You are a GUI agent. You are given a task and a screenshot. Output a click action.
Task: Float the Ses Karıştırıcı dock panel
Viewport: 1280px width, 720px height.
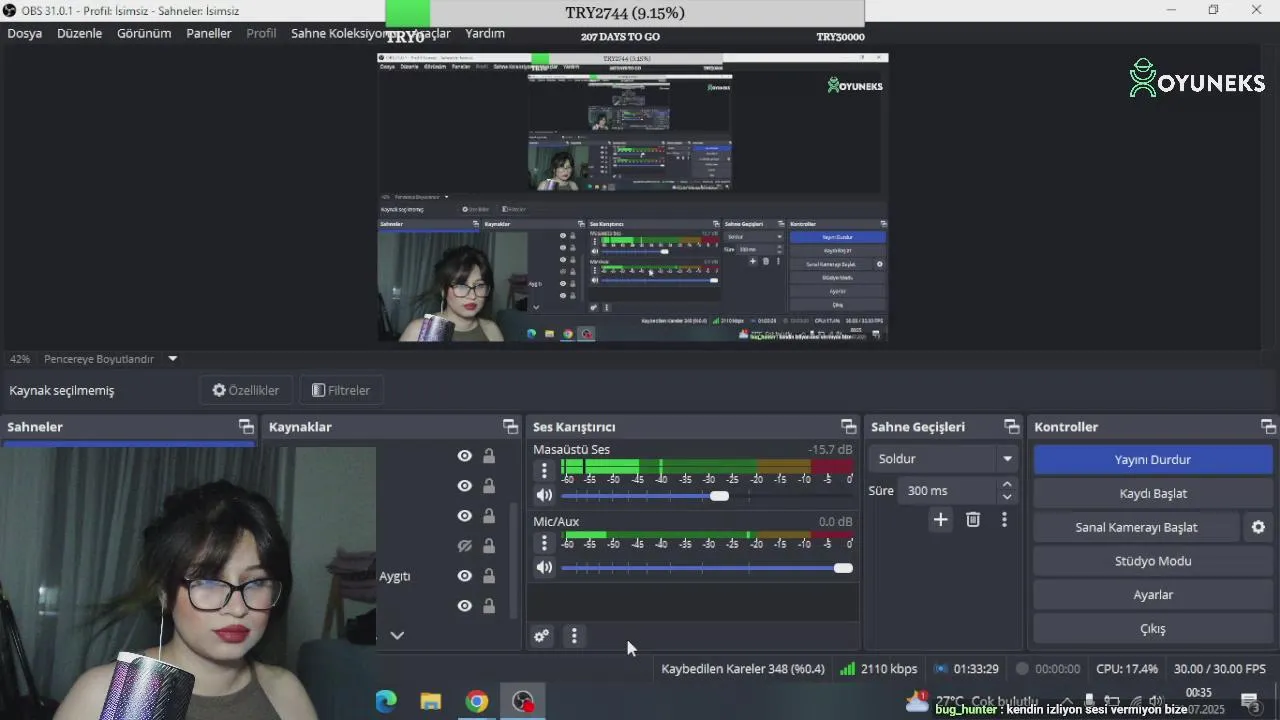pyautogui.click(x=848, y=427)
